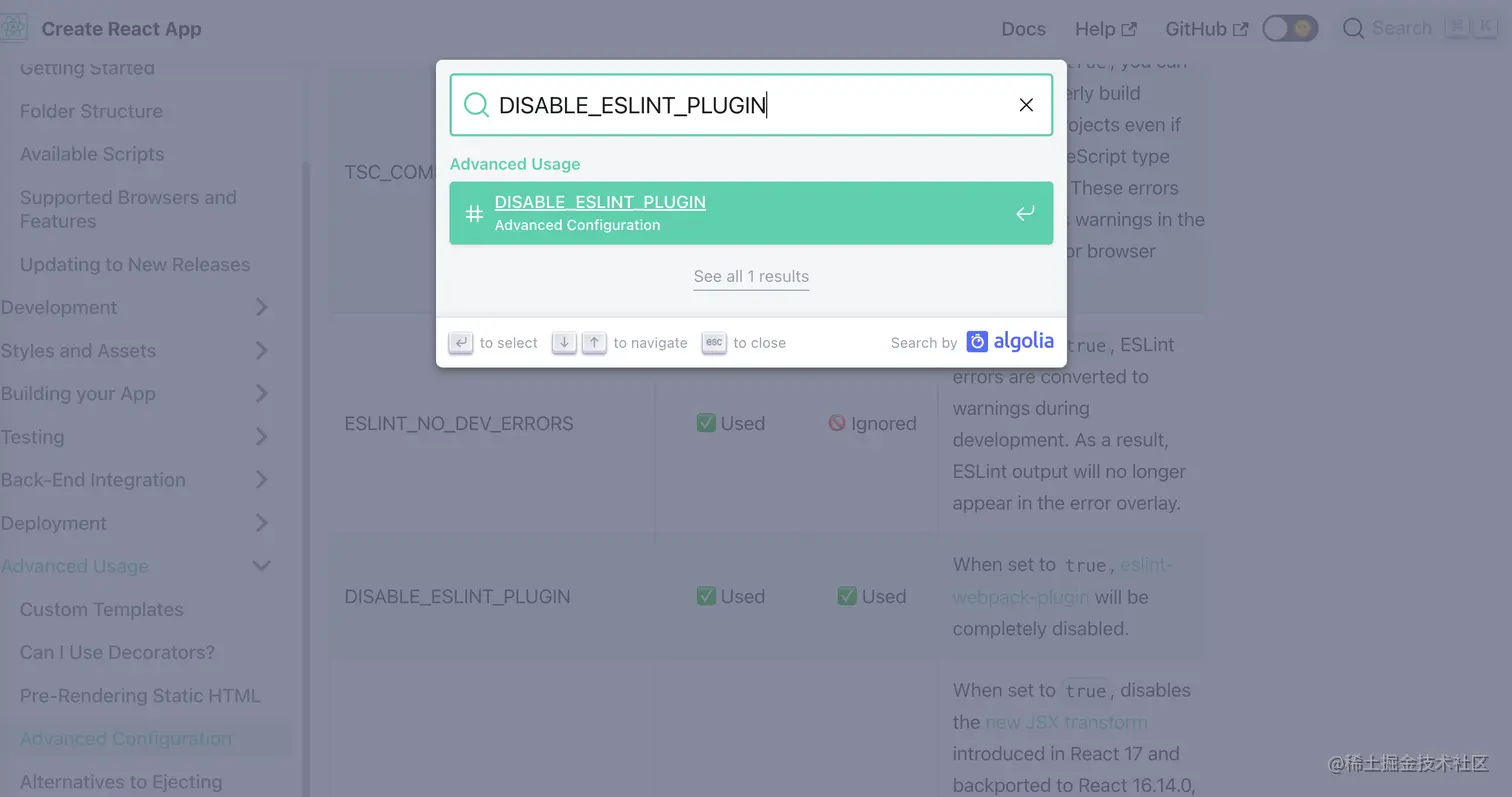Click the external link icon next to GitHub
The image size is (1512, 797).
(x=1240, y=29)
